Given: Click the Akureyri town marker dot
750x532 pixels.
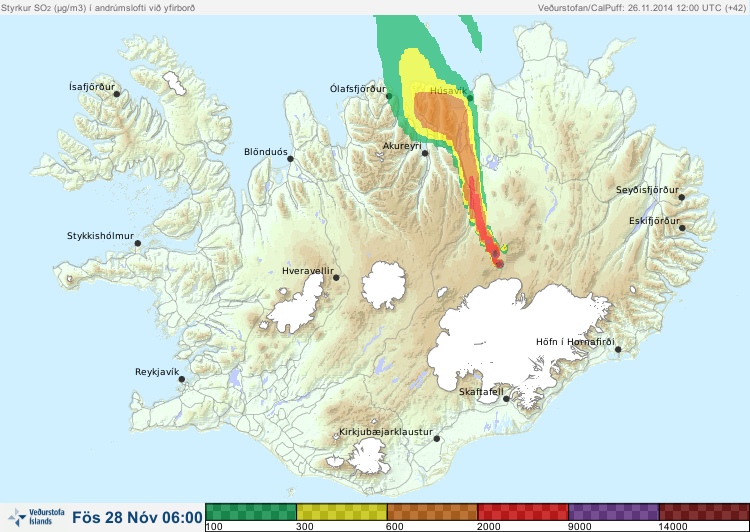Looking at the screenshot, I should click(425, 153).
